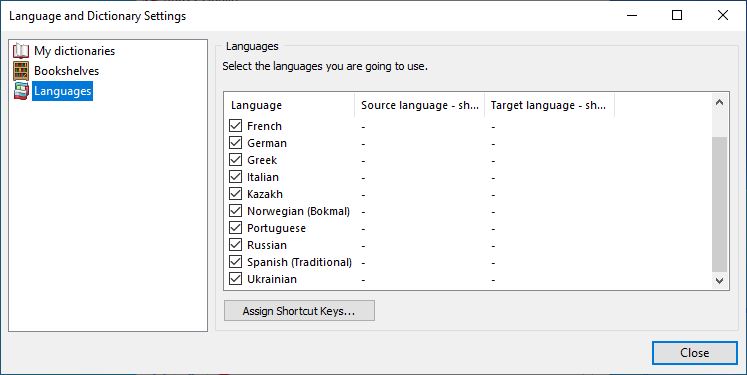Click the language list scroll up arrow
Viewport: 747px width, 375px height.
coord(719,102)
